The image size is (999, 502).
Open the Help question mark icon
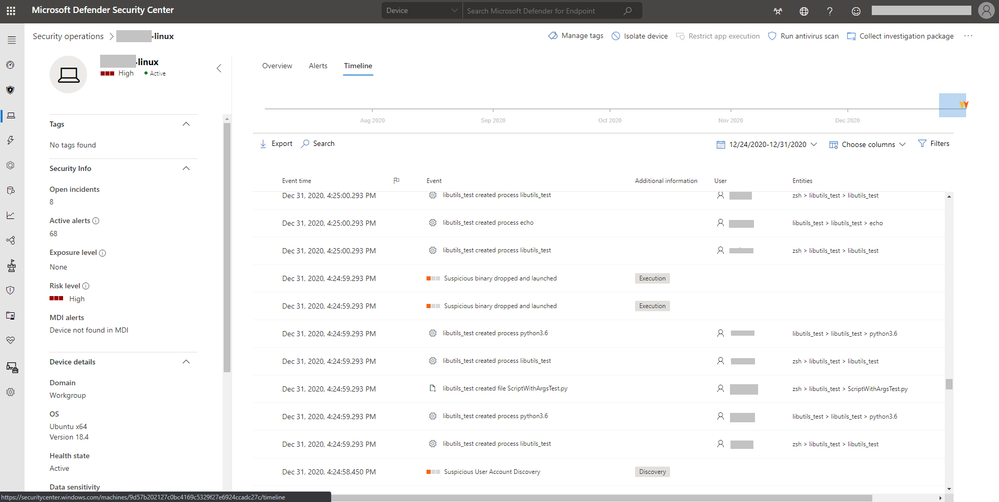(x=830, y=11)
